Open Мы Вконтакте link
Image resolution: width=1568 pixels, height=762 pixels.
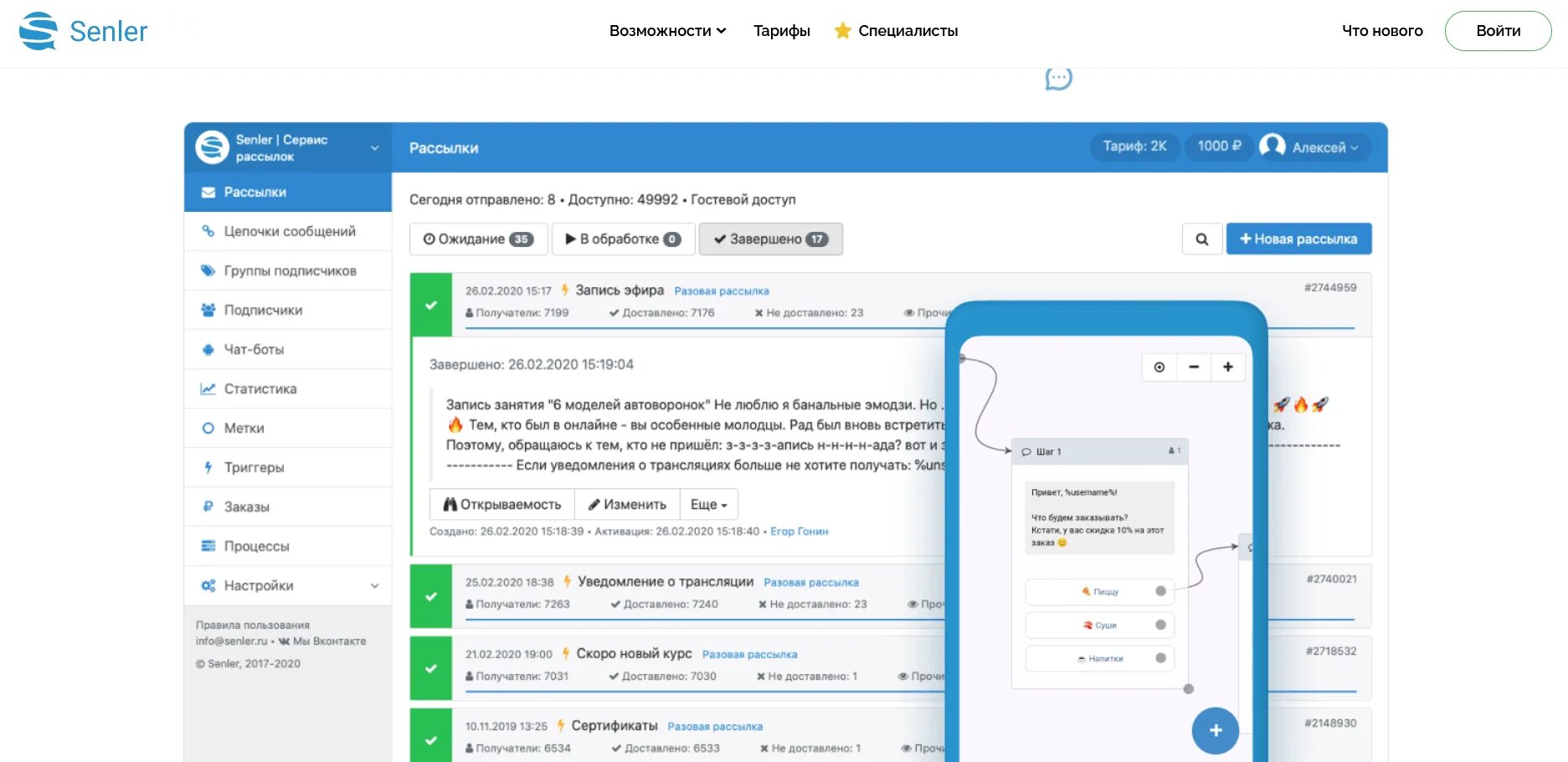point(322,641)
